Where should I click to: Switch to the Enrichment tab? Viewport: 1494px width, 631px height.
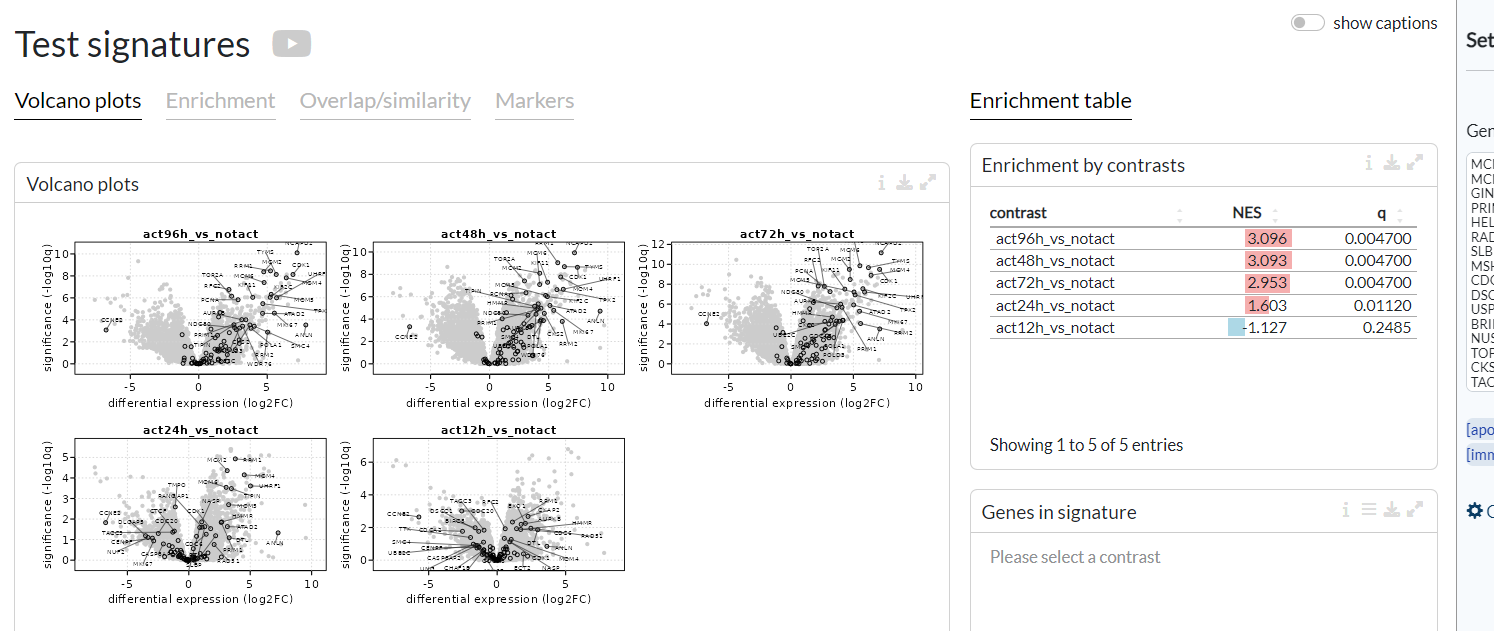tap(220, 101)
